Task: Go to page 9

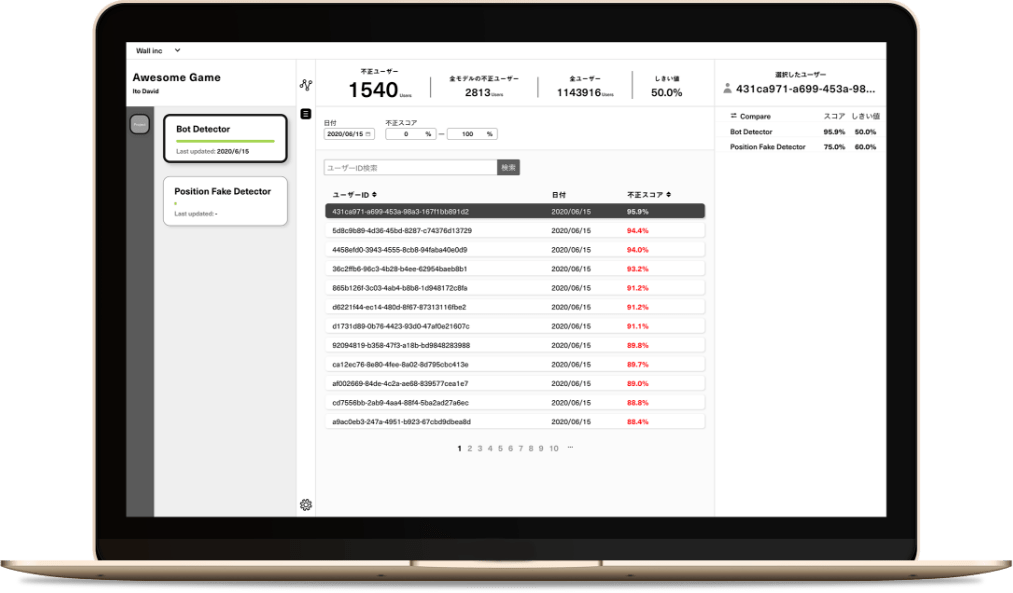Action: coord(541,448)
